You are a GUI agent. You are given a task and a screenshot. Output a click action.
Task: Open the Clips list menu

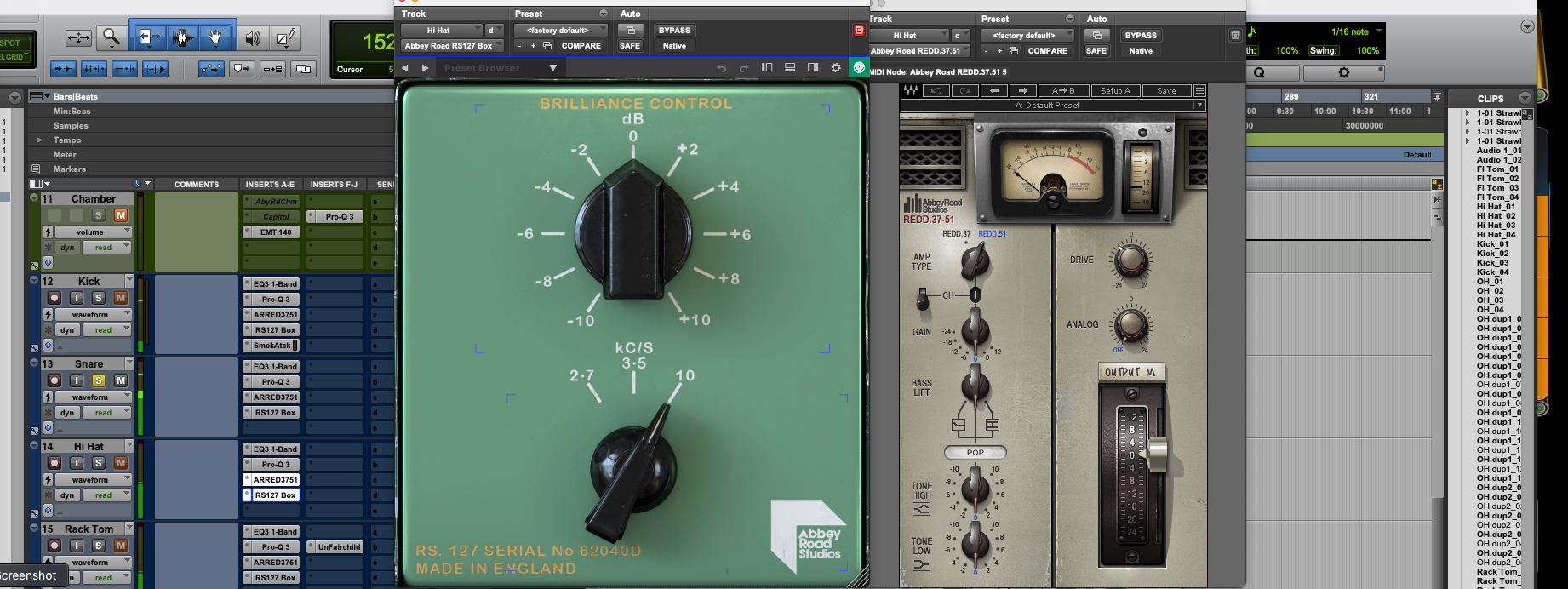coord(1525,98)
